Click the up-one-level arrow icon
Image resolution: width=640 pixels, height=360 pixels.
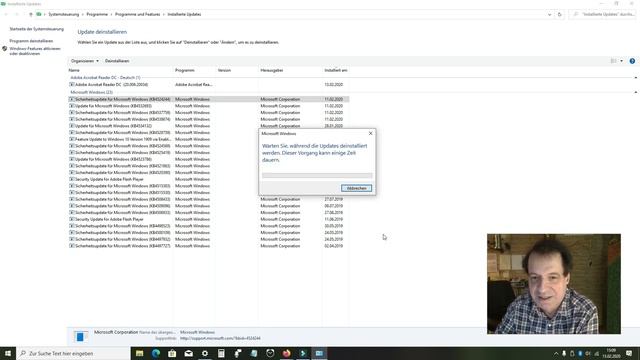(x=31, y=14)
